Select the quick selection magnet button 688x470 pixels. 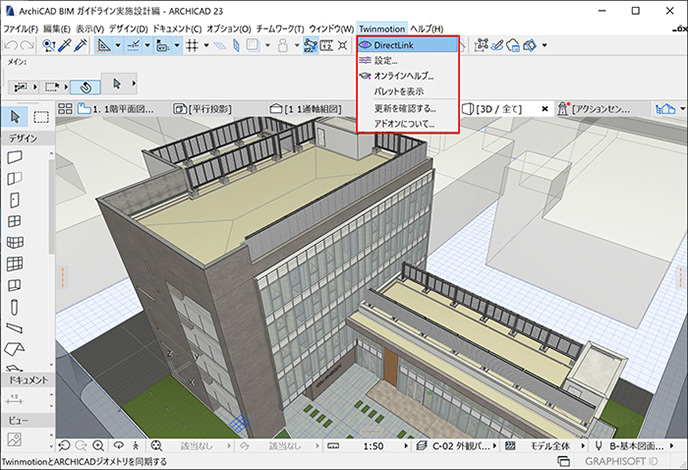[x=86, y=87]
